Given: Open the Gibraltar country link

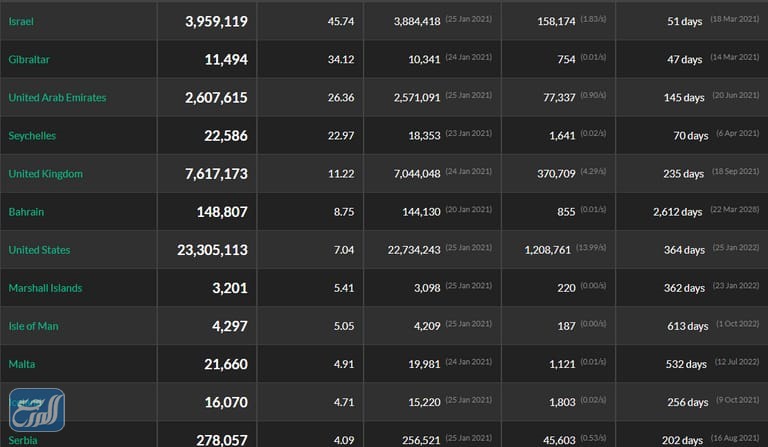Looking at the screenshot, I should click(29, 59).
